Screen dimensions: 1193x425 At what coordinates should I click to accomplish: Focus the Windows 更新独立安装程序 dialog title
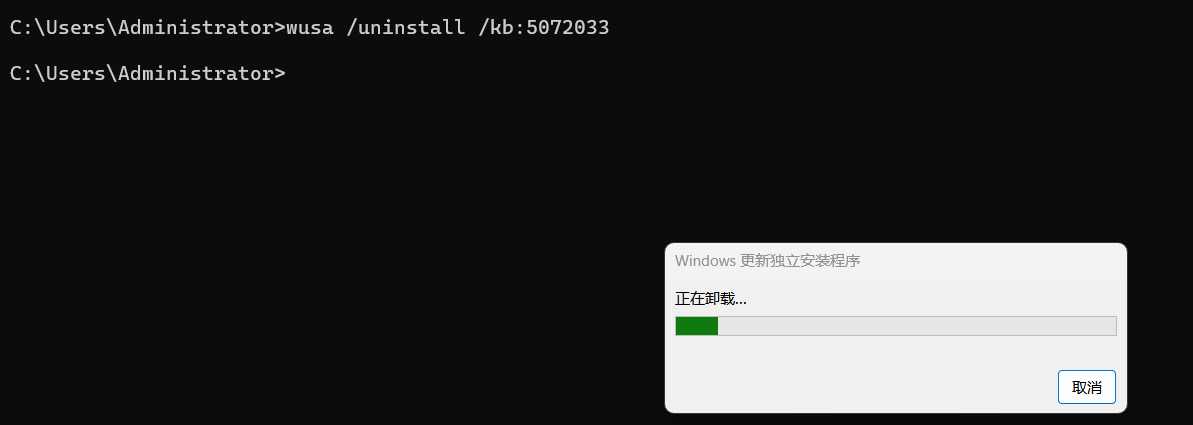[767, 261]
